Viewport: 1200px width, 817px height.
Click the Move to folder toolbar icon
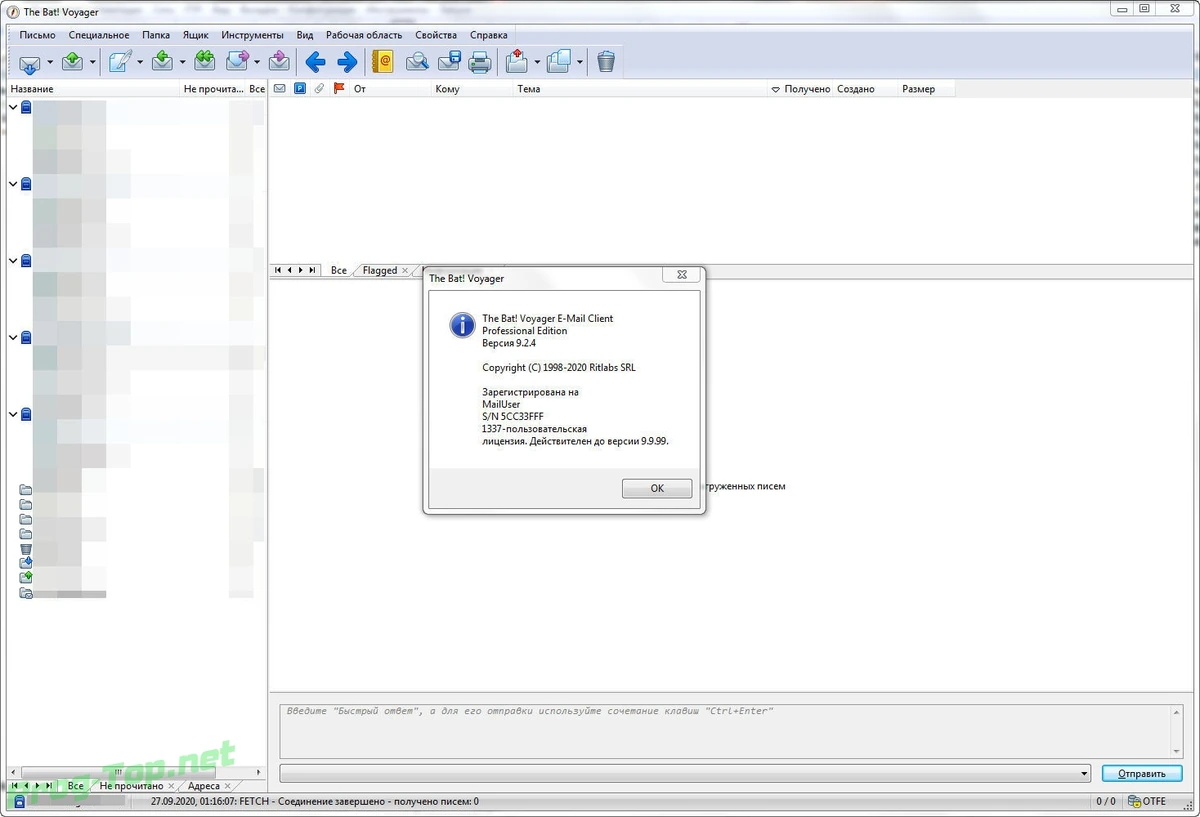click(516, 62)
